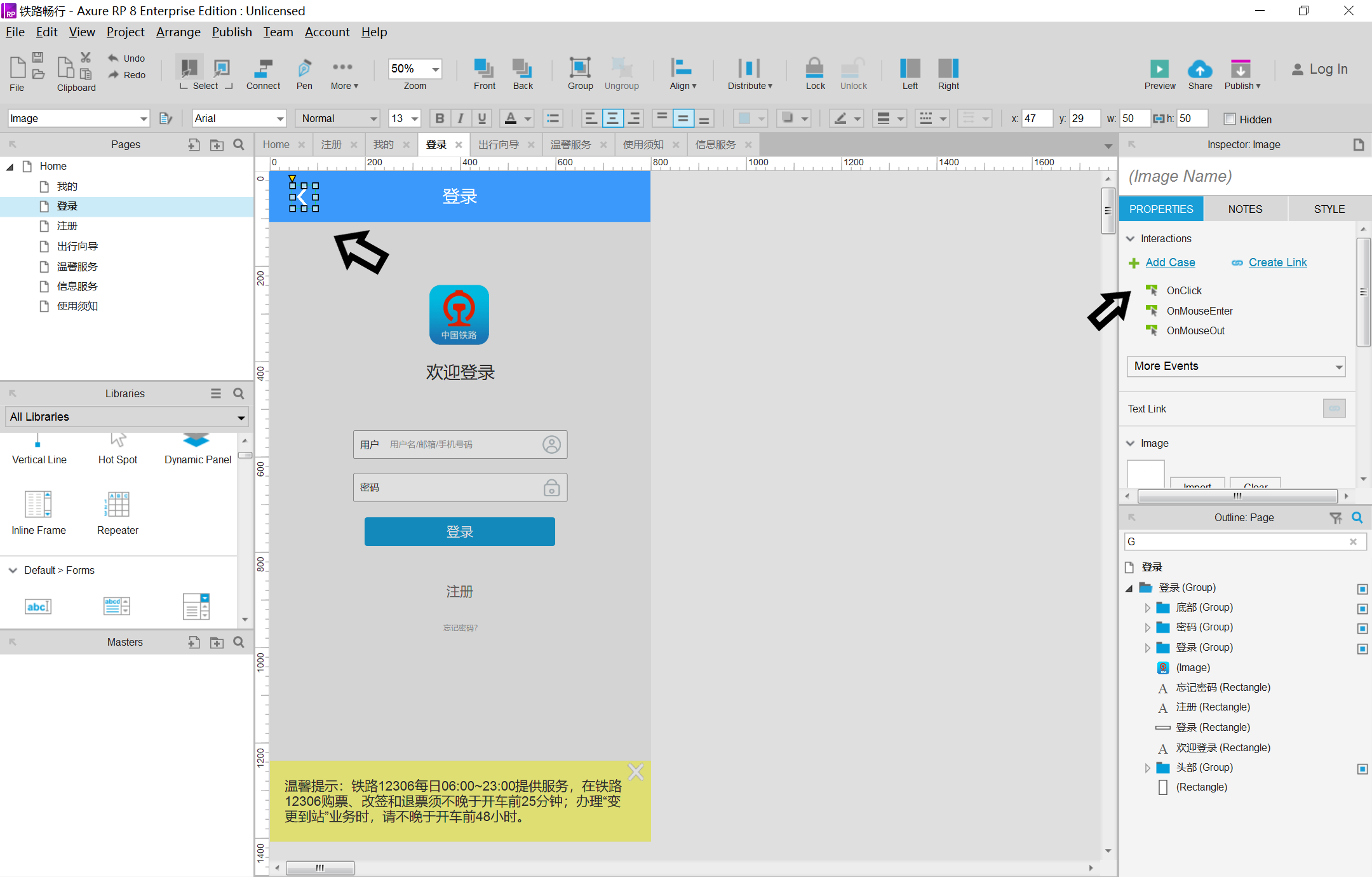Screen dimensions: 1372x877
Task: Toggle italic formatting
Action: point(460,118)
